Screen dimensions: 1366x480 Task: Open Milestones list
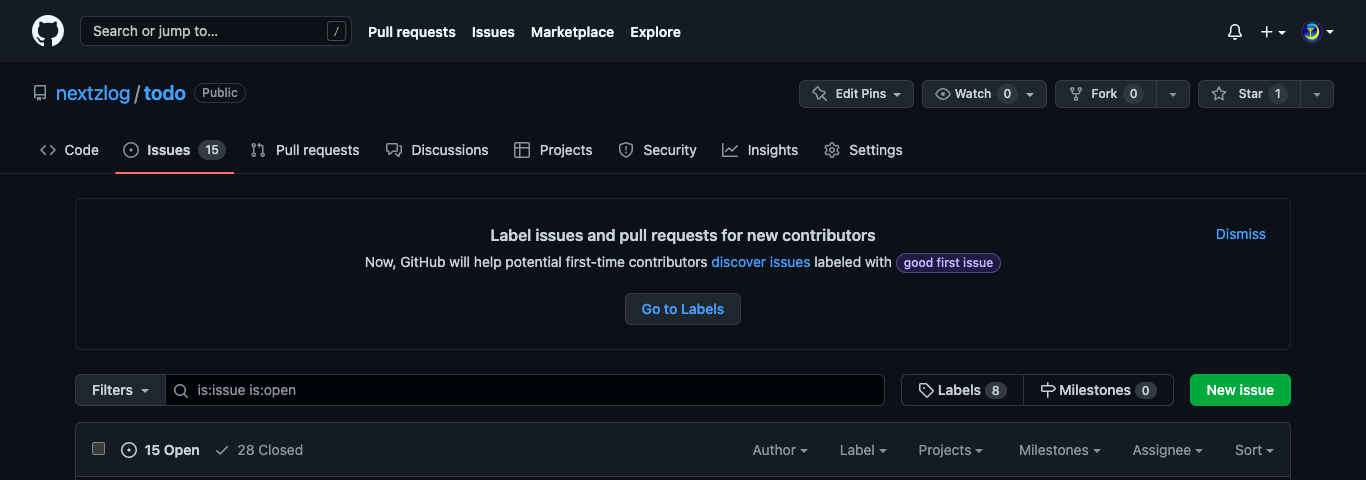1098,390
